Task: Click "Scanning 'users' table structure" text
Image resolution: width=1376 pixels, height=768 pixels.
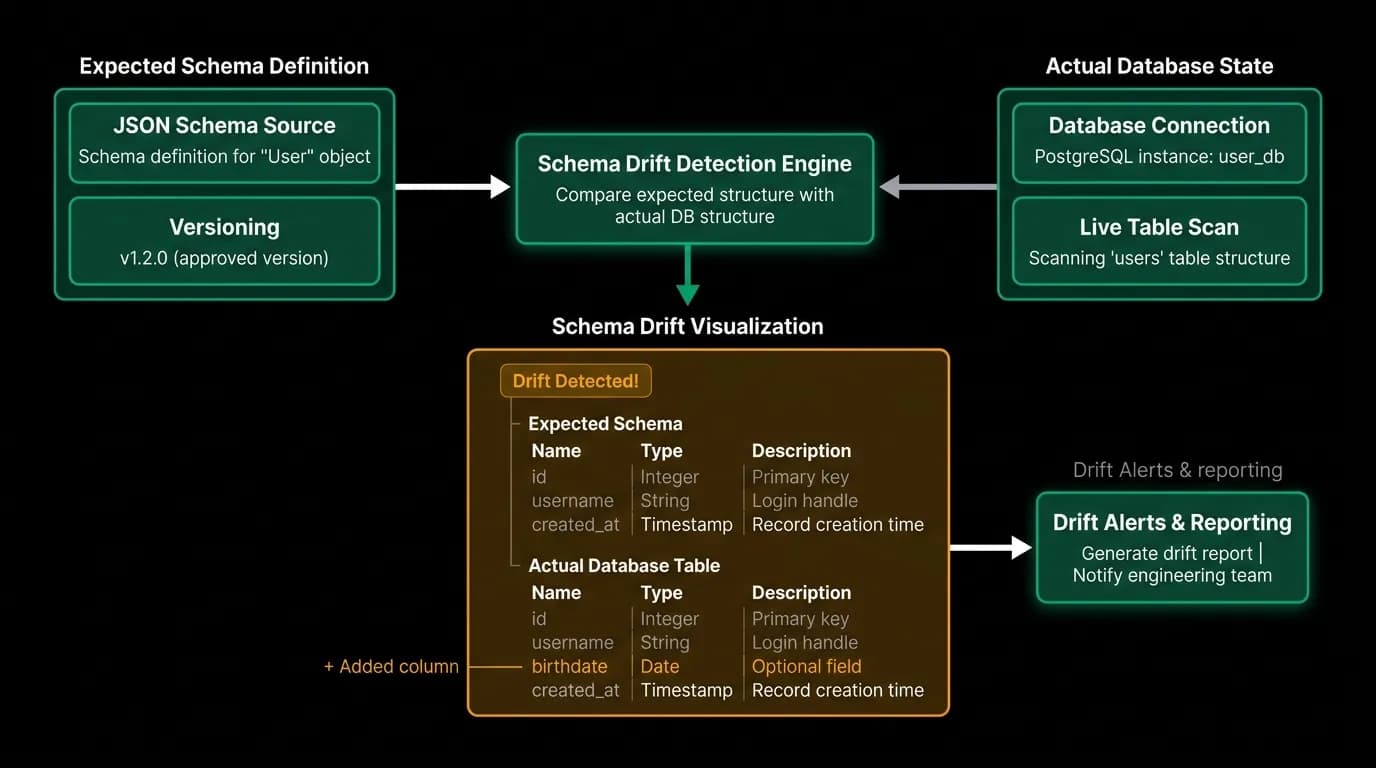Action: click(x=1159, y=258)
